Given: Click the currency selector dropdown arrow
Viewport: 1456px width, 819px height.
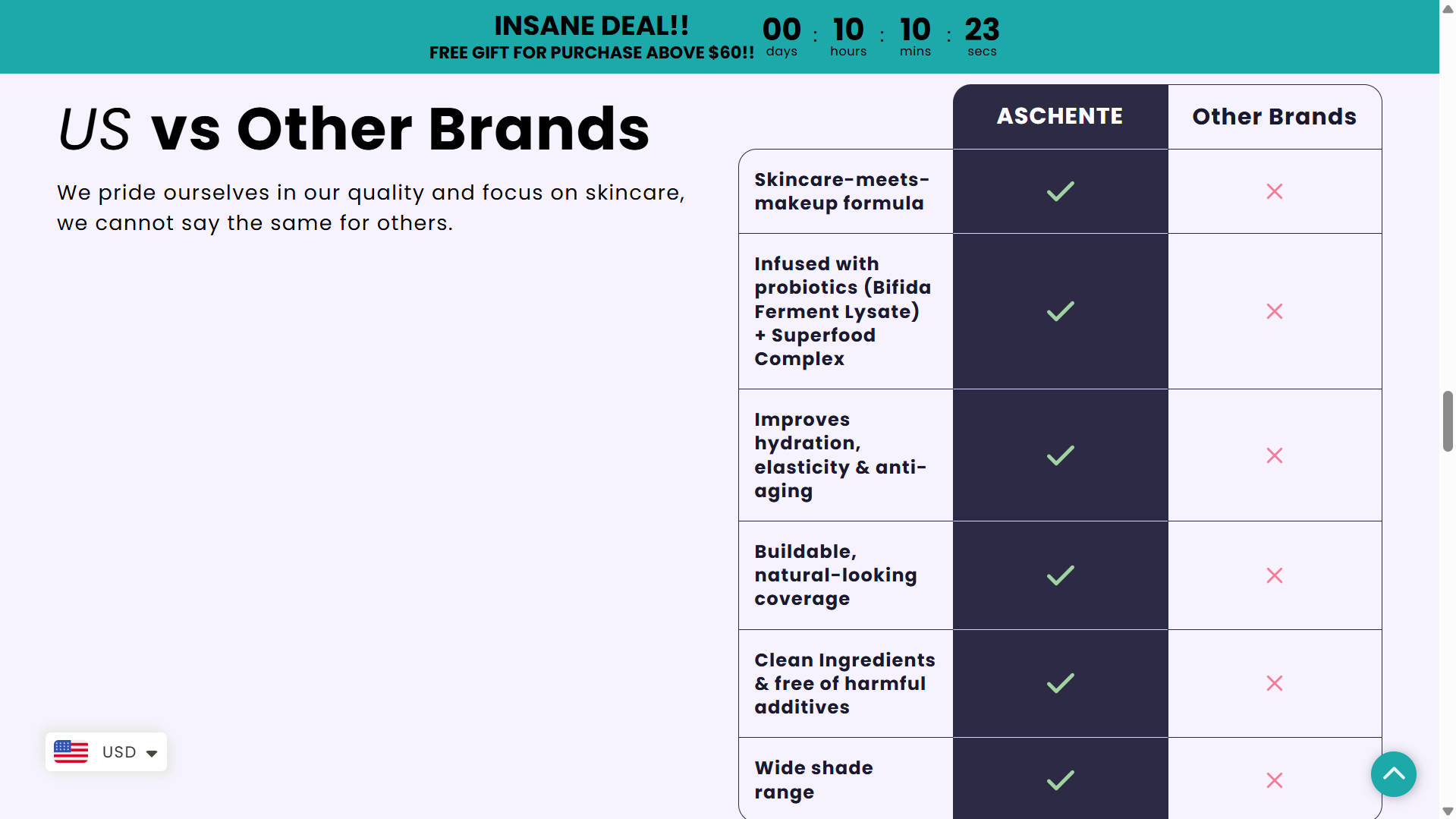Looking at the screenshot, I should [x=152, y=754].
